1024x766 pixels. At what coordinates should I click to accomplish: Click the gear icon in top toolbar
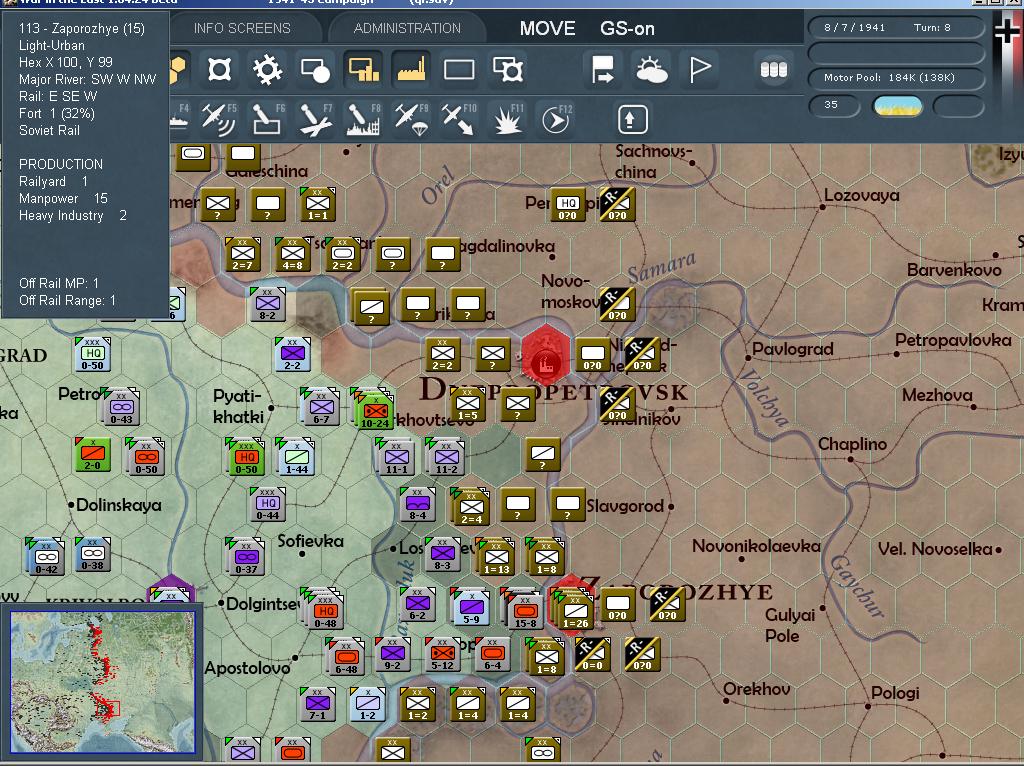point(268,69)
